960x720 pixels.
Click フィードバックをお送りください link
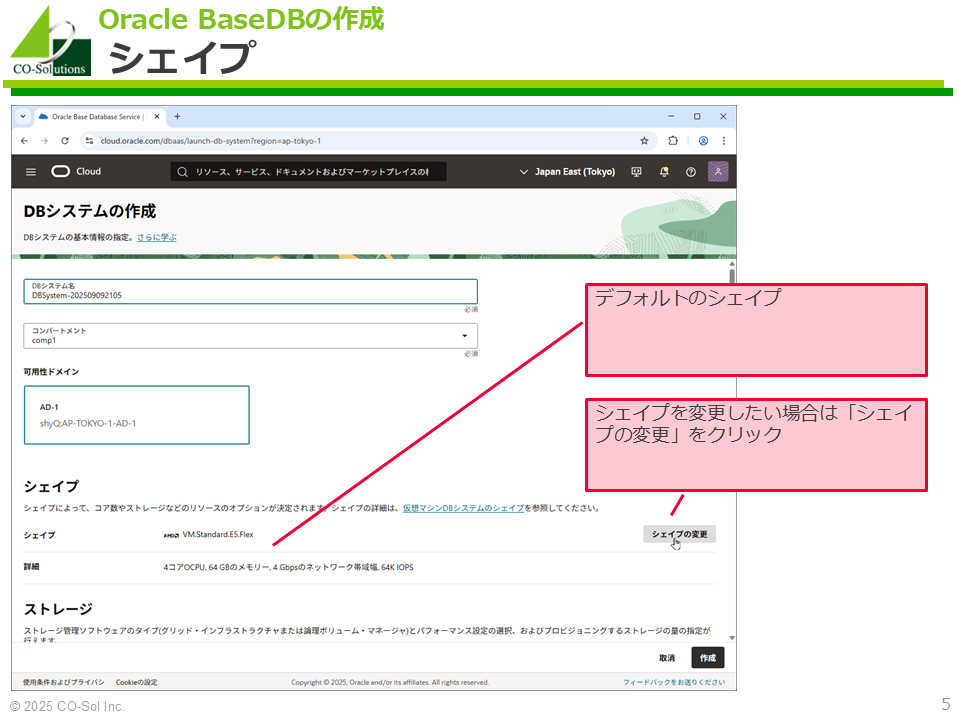click(674, 683)
